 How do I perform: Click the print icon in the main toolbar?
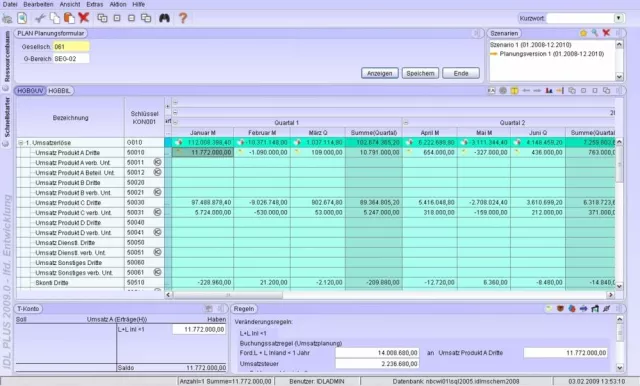click(x=7, y=18)
